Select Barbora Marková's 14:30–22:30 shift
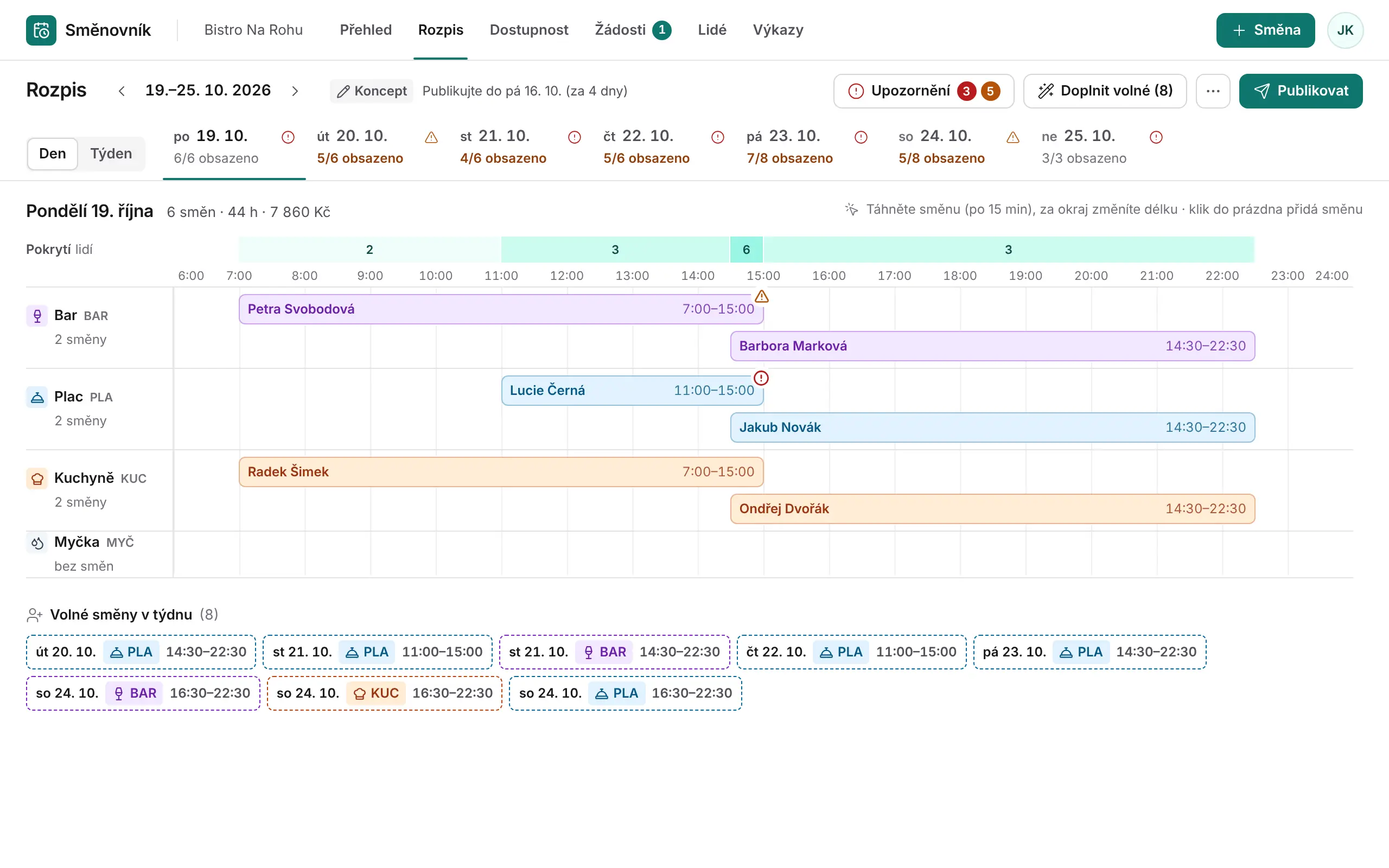1389x868 pixels. 992,346
